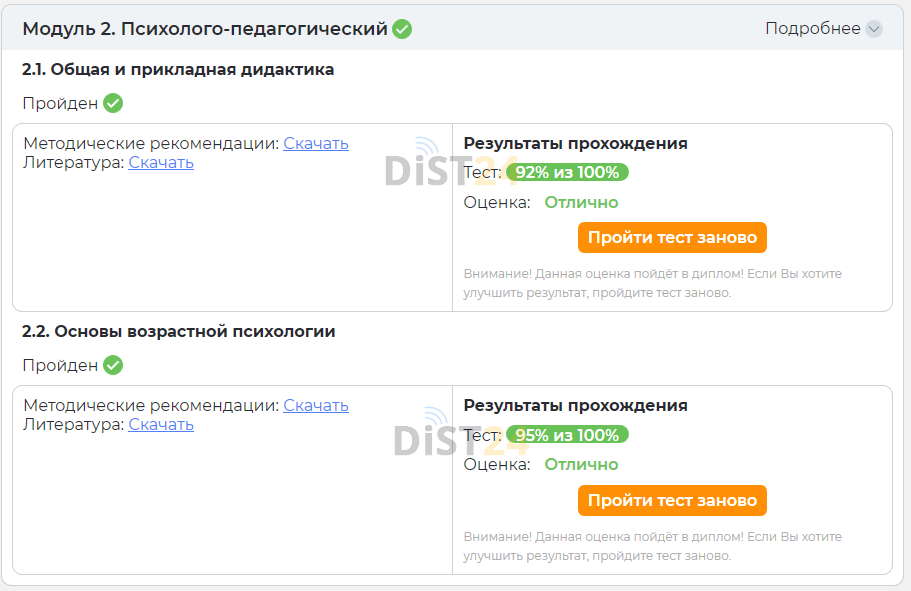Click the green checkmark next to Модуль 2 title
Image resolution: width=911 pixels, height=591 pixels.
pyautogui.click(x=401, y=30)
